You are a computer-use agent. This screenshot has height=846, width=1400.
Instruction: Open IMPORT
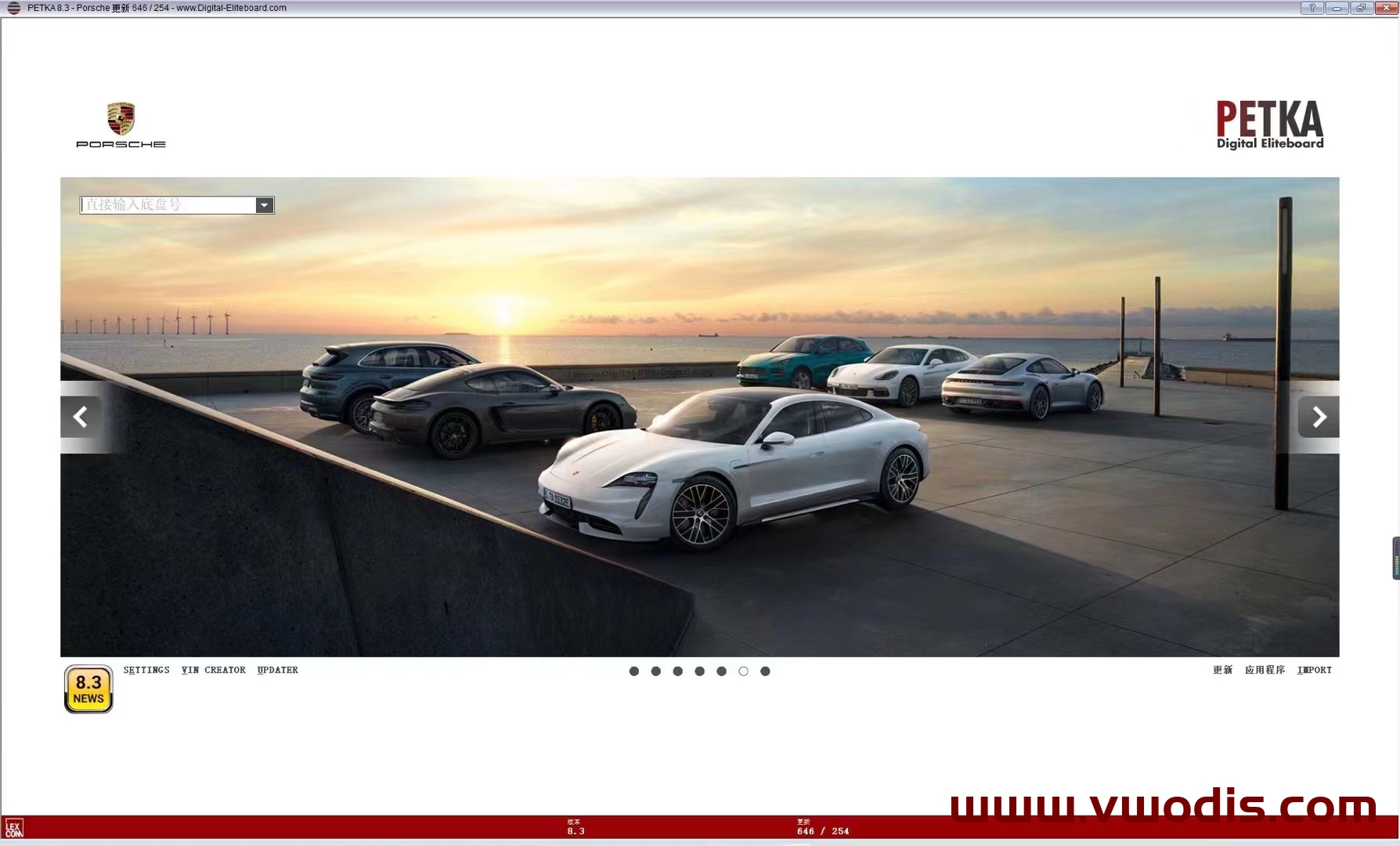click(1315, 670)
